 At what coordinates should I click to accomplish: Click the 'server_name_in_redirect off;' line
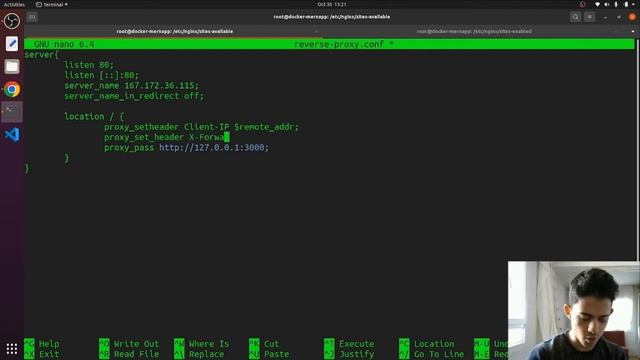[x=134, y=96]
